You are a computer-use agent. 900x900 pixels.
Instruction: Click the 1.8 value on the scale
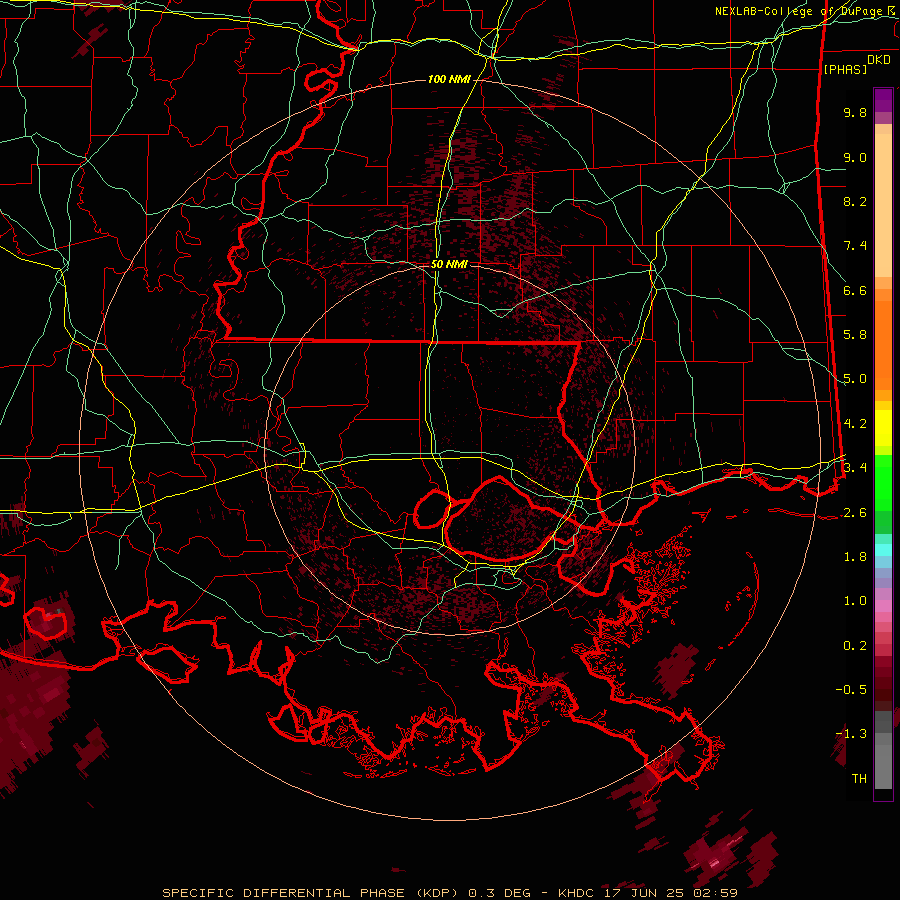pyautogui.click(x=855, y=557)
